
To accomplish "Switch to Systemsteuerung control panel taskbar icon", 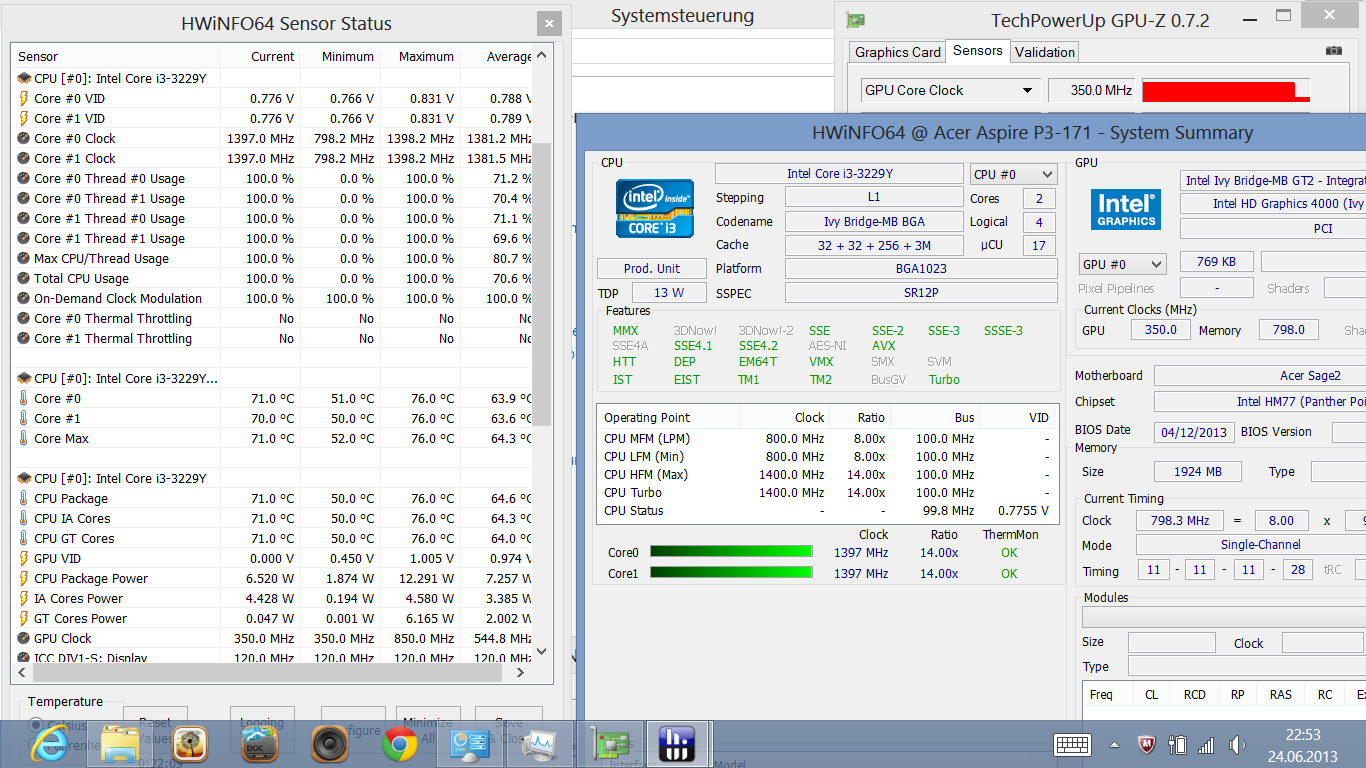I will point(468,743).
